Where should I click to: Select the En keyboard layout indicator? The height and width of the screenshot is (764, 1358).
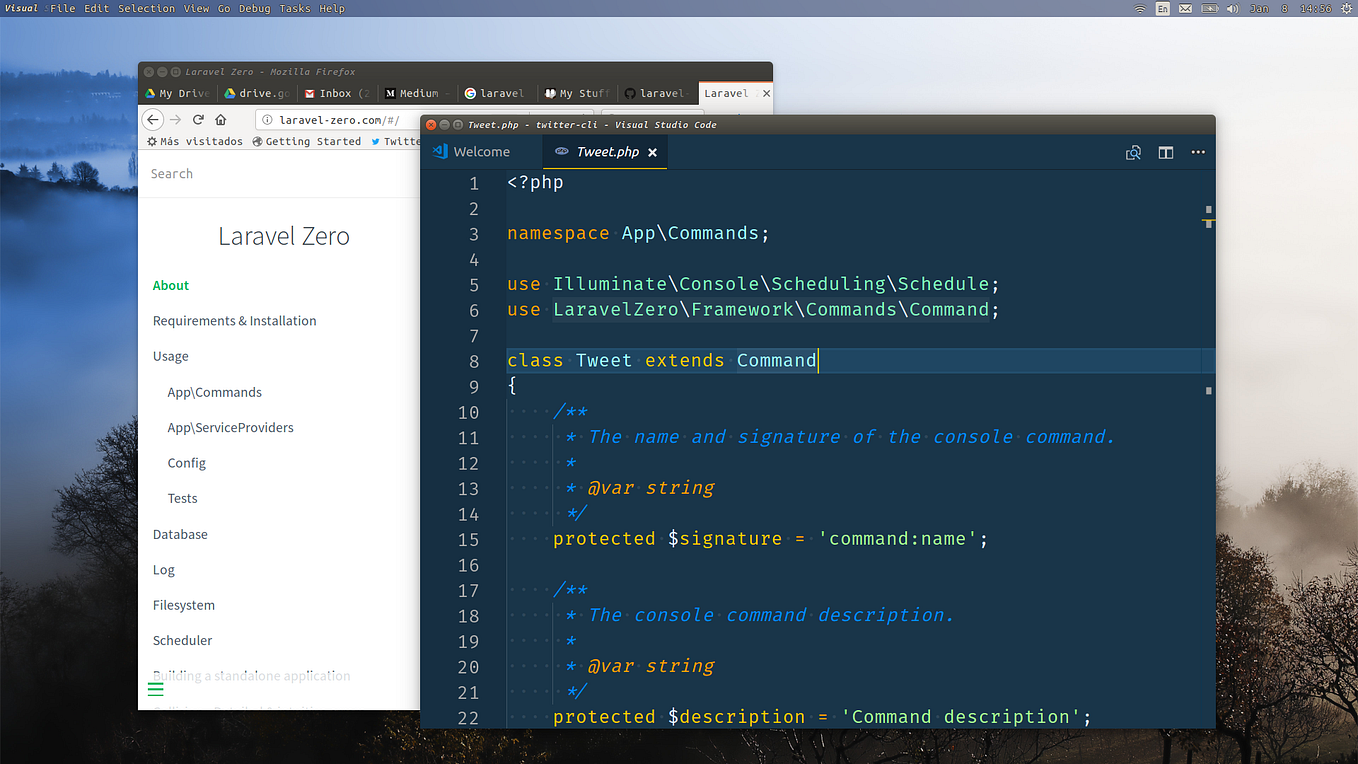tap(1162, 8)
